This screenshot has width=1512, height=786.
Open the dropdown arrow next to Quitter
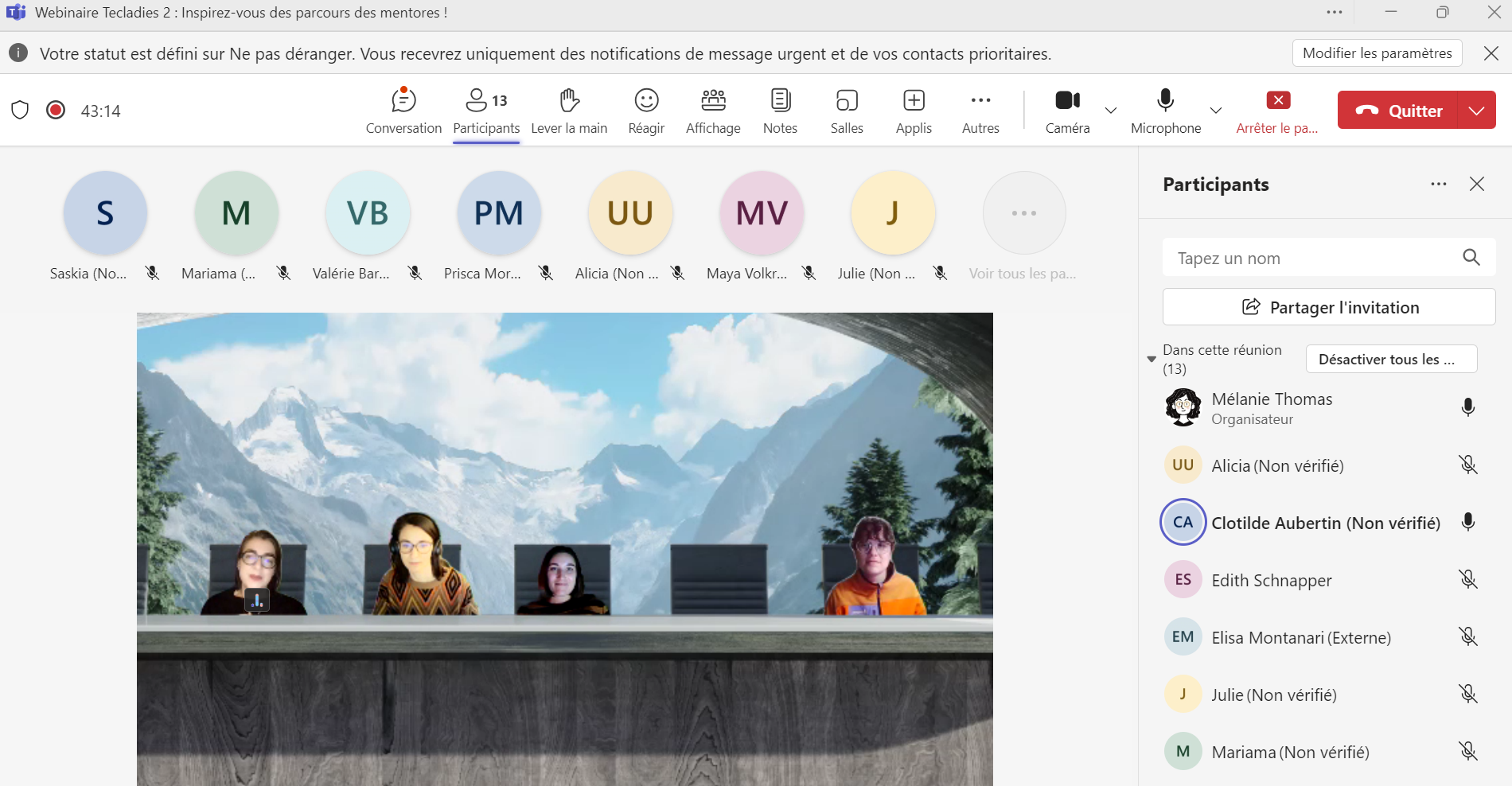1477,111
